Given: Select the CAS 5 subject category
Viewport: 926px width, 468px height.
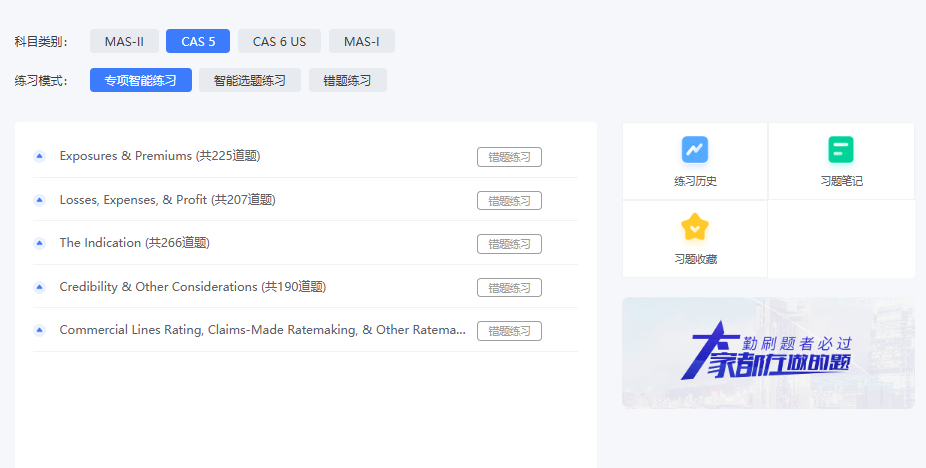Looking at the screenshot, I should pyautogui.click(x=198, y=41).
